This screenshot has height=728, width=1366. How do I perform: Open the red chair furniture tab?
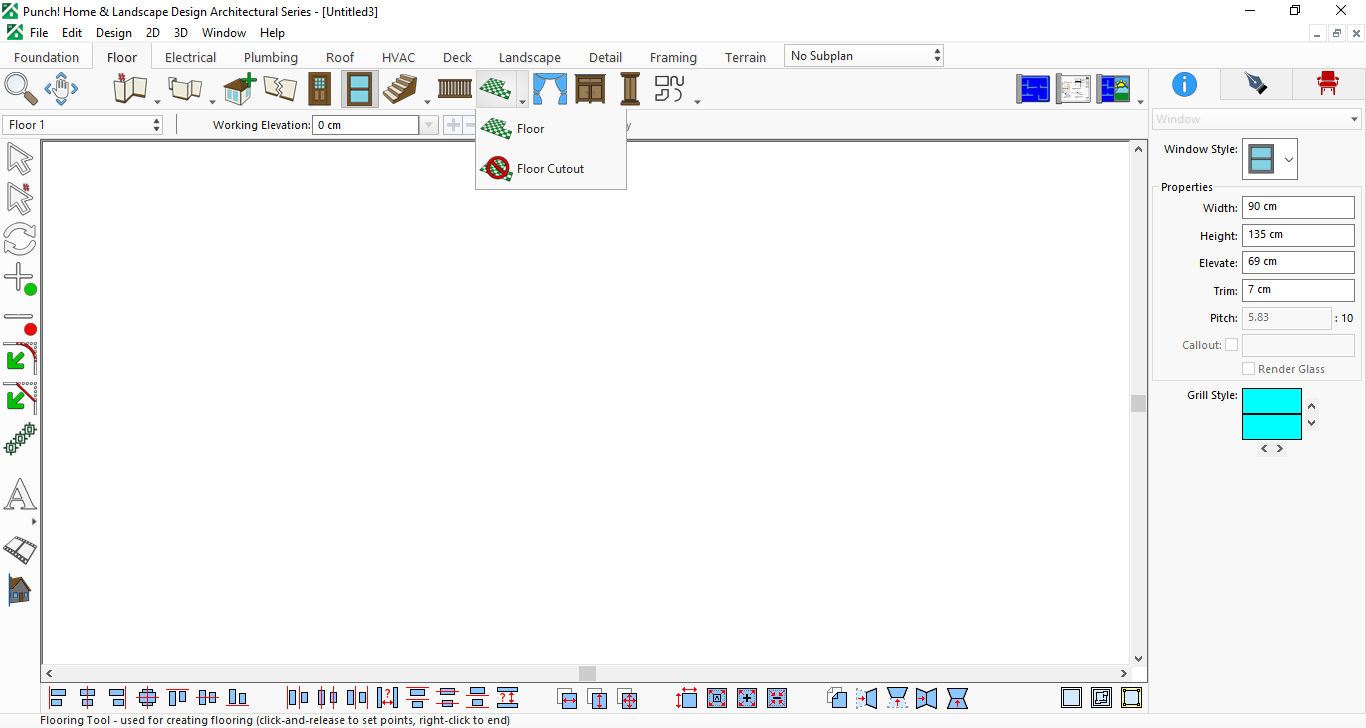1327,83
